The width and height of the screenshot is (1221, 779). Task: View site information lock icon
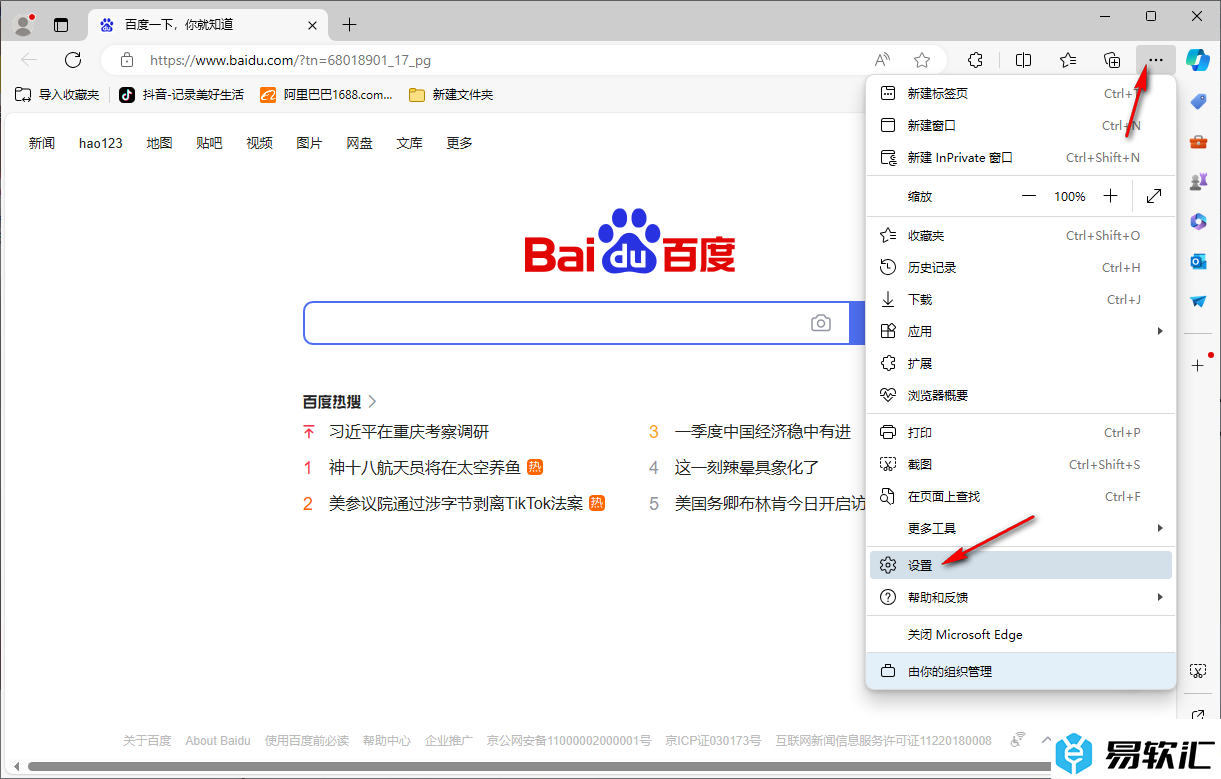[x=126, y=60]
